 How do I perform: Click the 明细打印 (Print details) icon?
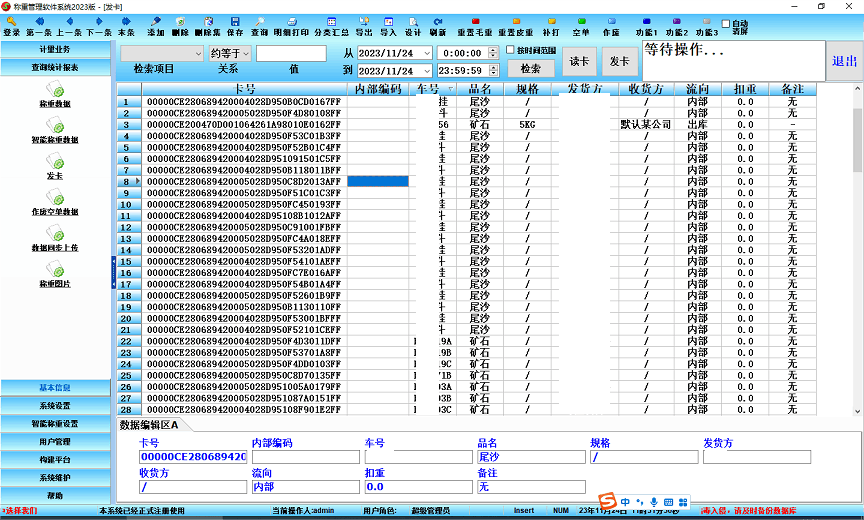coord(291,26)
